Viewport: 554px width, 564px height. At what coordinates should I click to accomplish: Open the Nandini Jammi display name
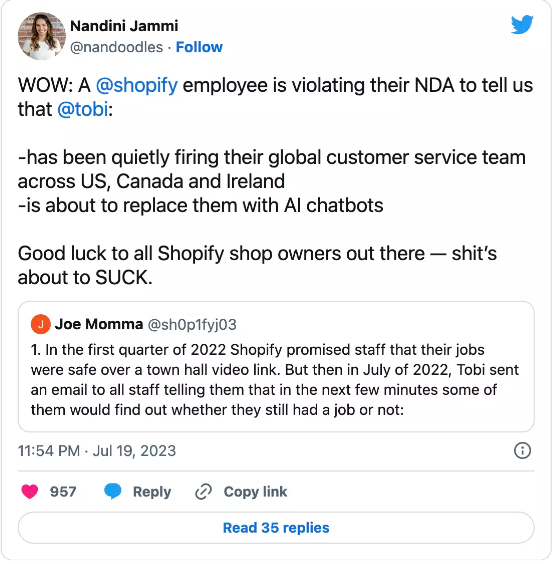coord(124,26)
